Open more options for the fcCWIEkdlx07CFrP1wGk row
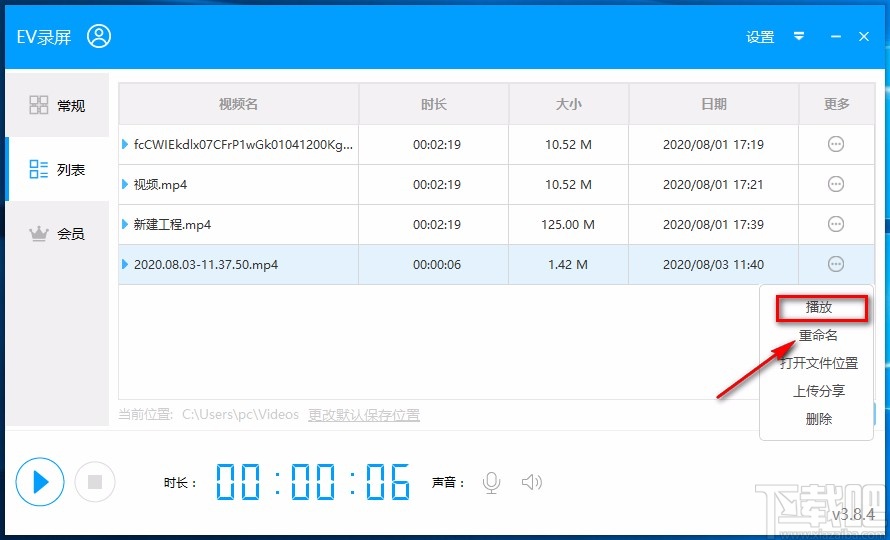 click(836, 144)
